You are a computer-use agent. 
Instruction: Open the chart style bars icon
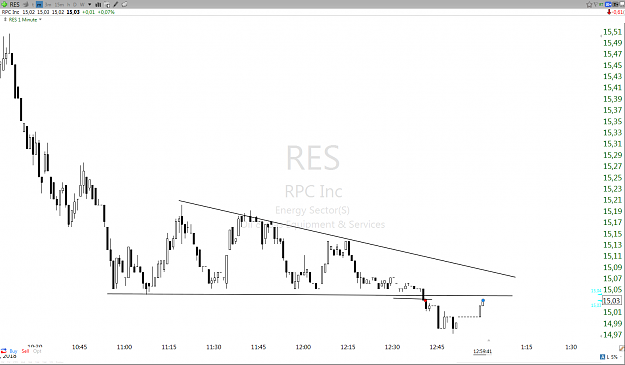click(98, 5)
